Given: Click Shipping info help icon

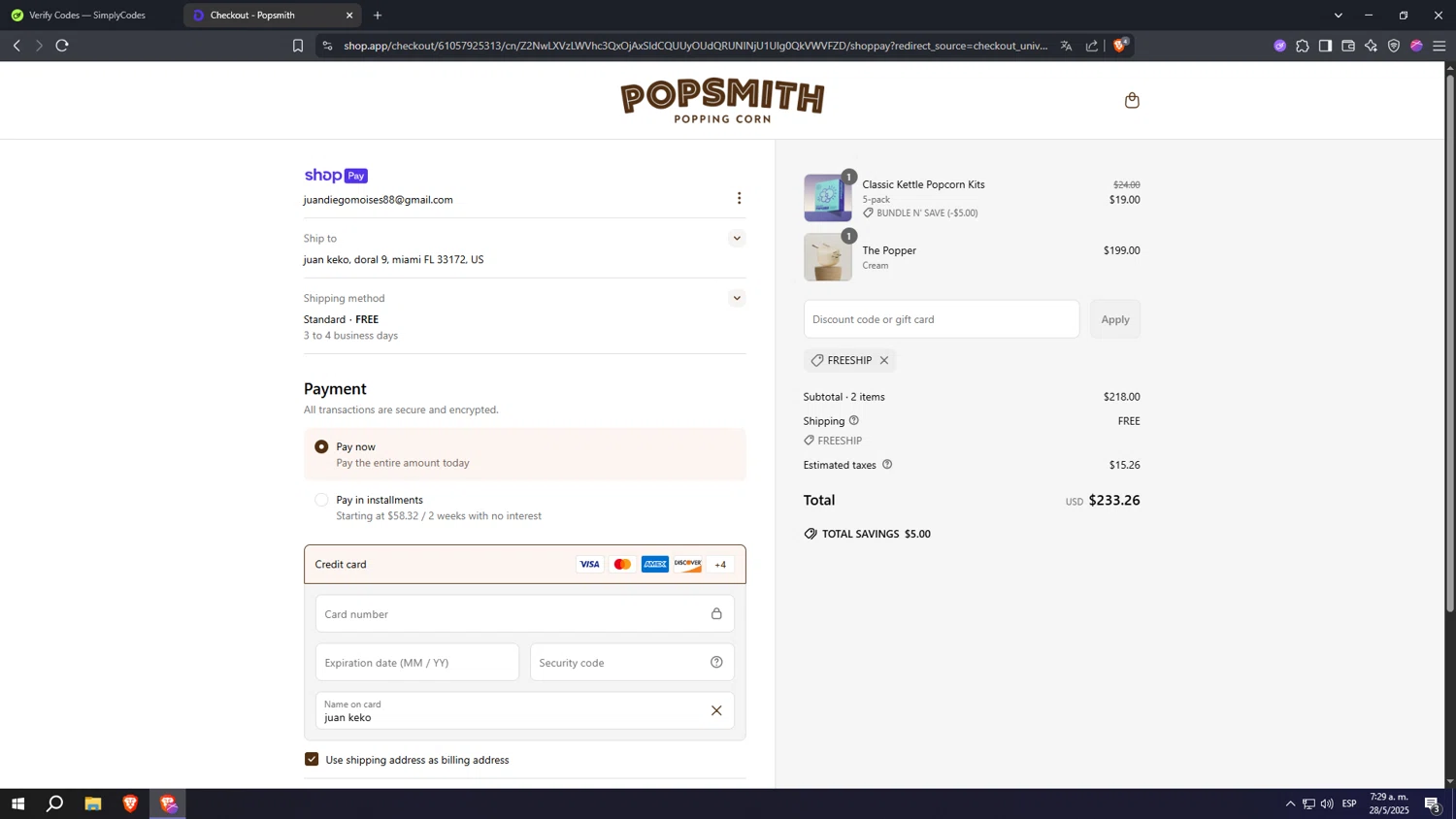Looking at the screenshot, I should 854,420.
